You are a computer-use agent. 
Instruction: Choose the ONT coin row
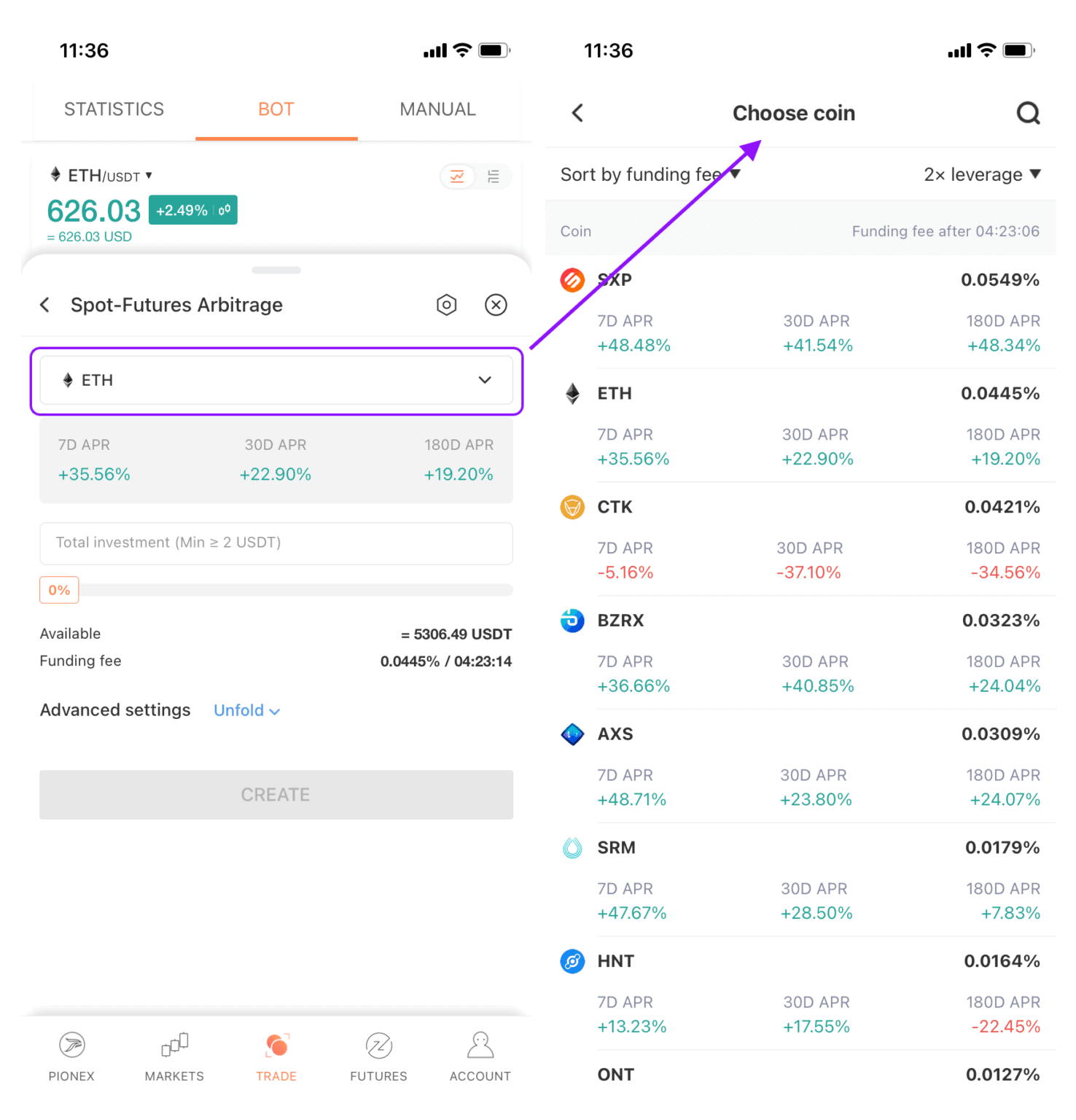point(800,1075)
